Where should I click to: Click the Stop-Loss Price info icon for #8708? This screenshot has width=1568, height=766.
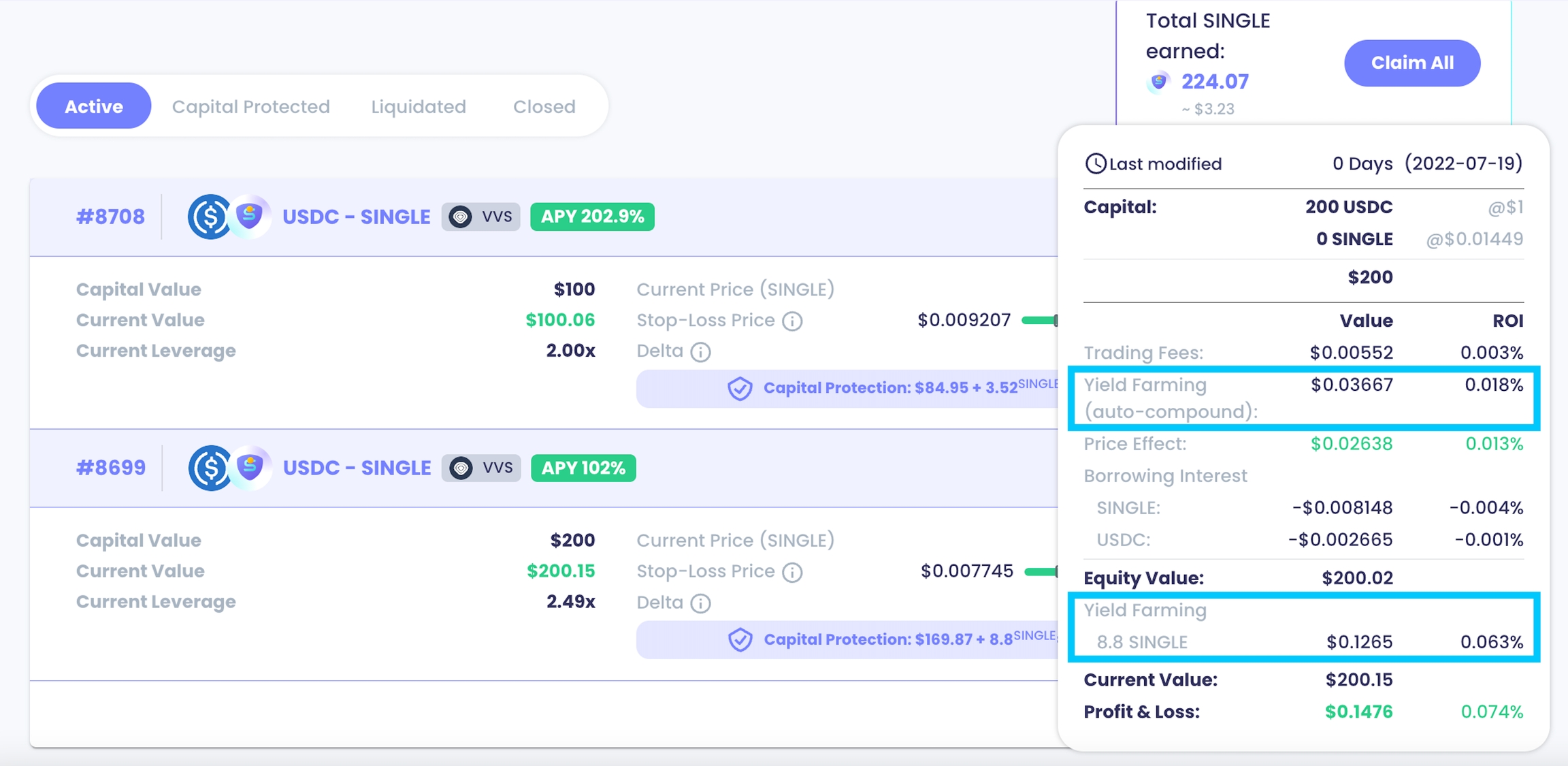click(x=792, y=321)
